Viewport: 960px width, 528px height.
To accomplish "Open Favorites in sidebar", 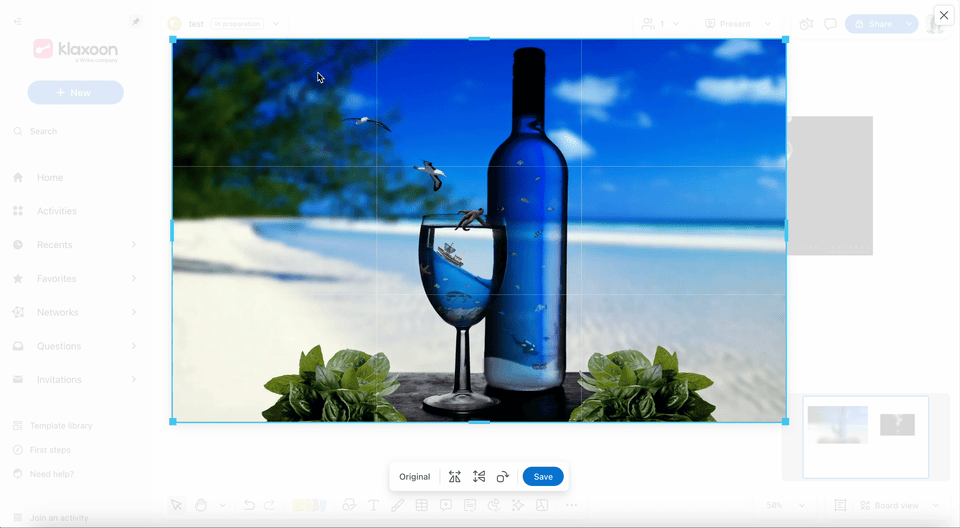I will click(x=56, y=278).
